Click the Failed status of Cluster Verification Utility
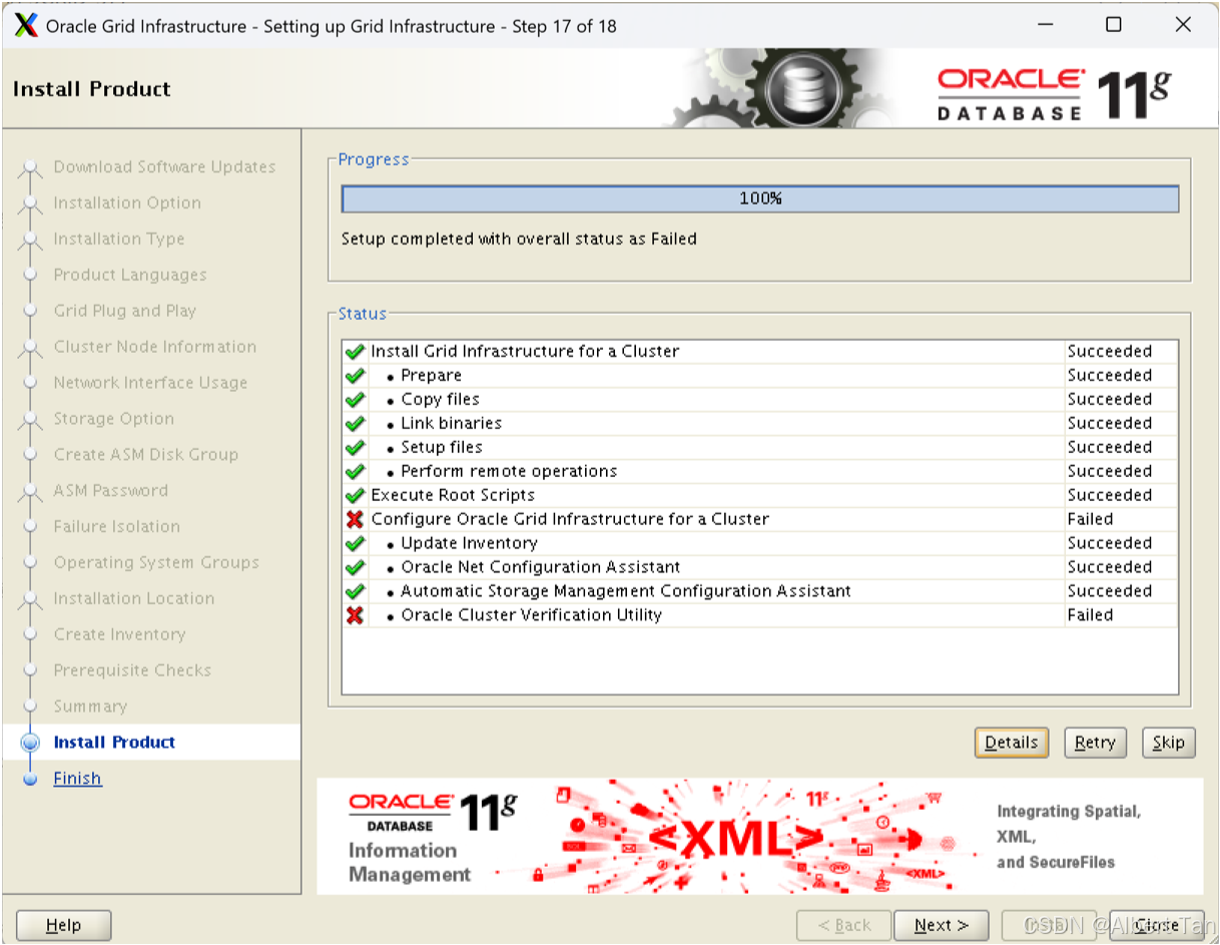 click(1090, 615)
